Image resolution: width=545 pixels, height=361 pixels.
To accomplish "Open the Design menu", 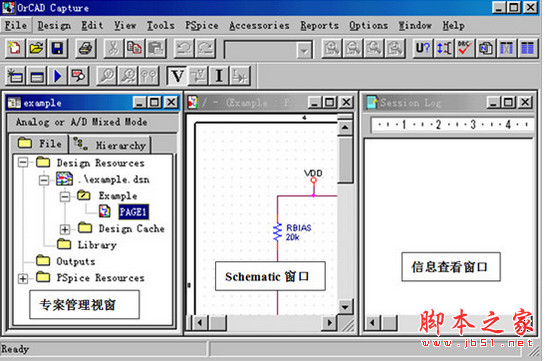I will (54, 26).
